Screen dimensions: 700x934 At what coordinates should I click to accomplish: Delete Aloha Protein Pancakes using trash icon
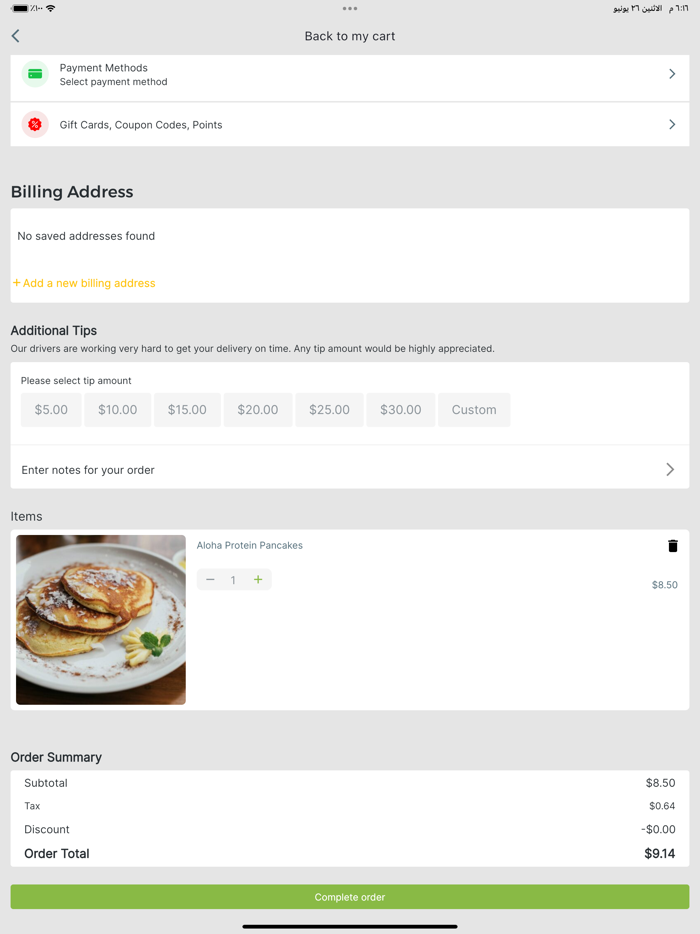(672, 546)
